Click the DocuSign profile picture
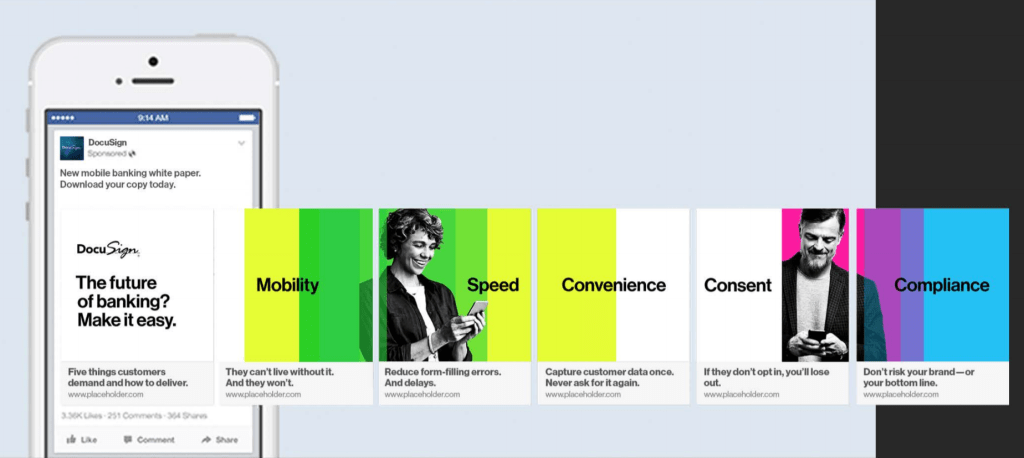Image resolution: width=1024 pixels, height=458 pixels. click(72, 147)
